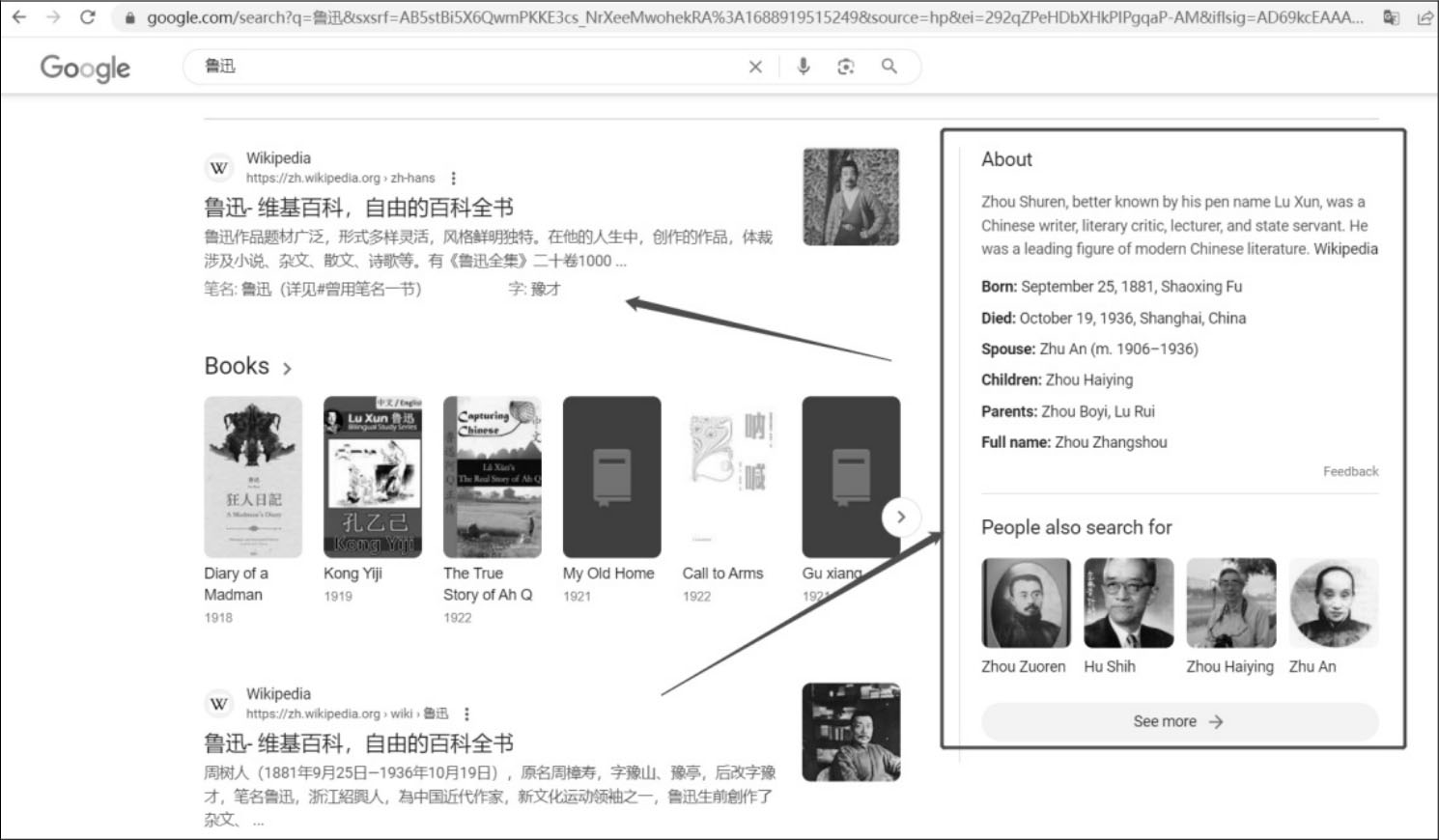
Task: Select the Hu Shih portrait thumbnail
Action: point(1128,603)
